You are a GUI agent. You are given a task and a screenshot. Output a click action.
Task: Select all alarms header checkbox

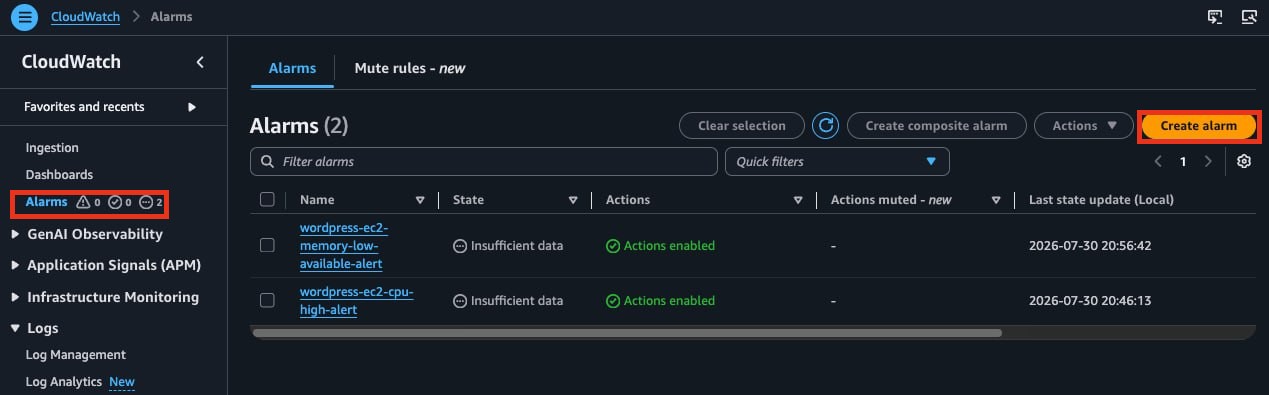[267, 200]
